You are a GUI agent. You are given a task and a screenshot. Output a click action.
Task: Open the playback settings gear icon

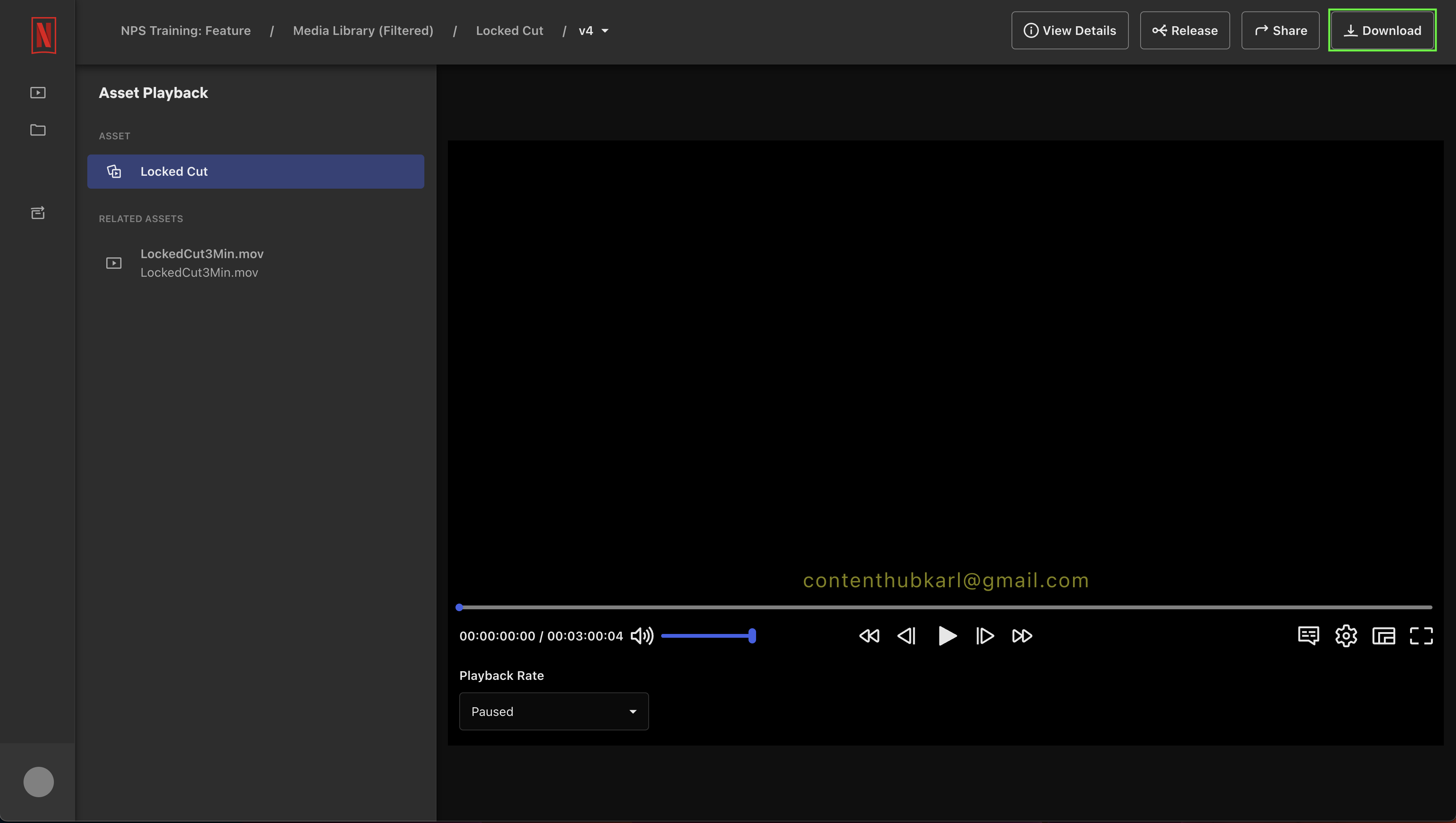point(1346,635)
